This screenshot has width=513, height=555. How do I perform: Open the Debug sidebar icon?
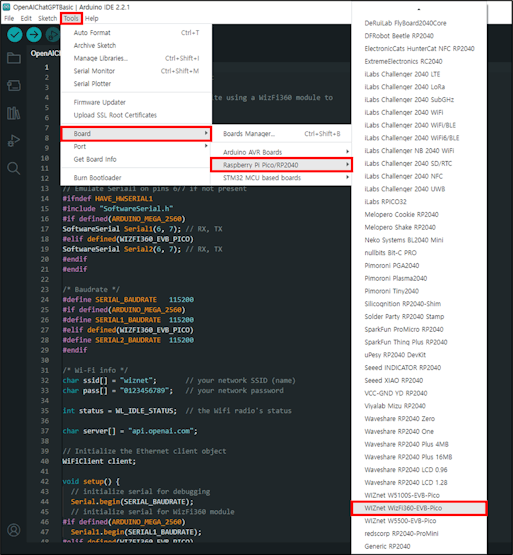(14, 141)
